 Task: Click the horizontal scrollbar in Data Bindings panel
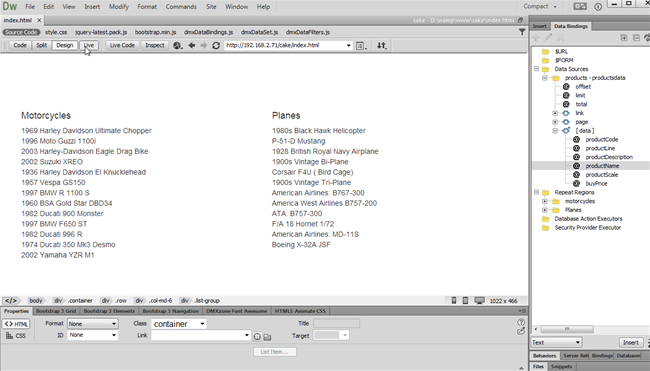567,329
